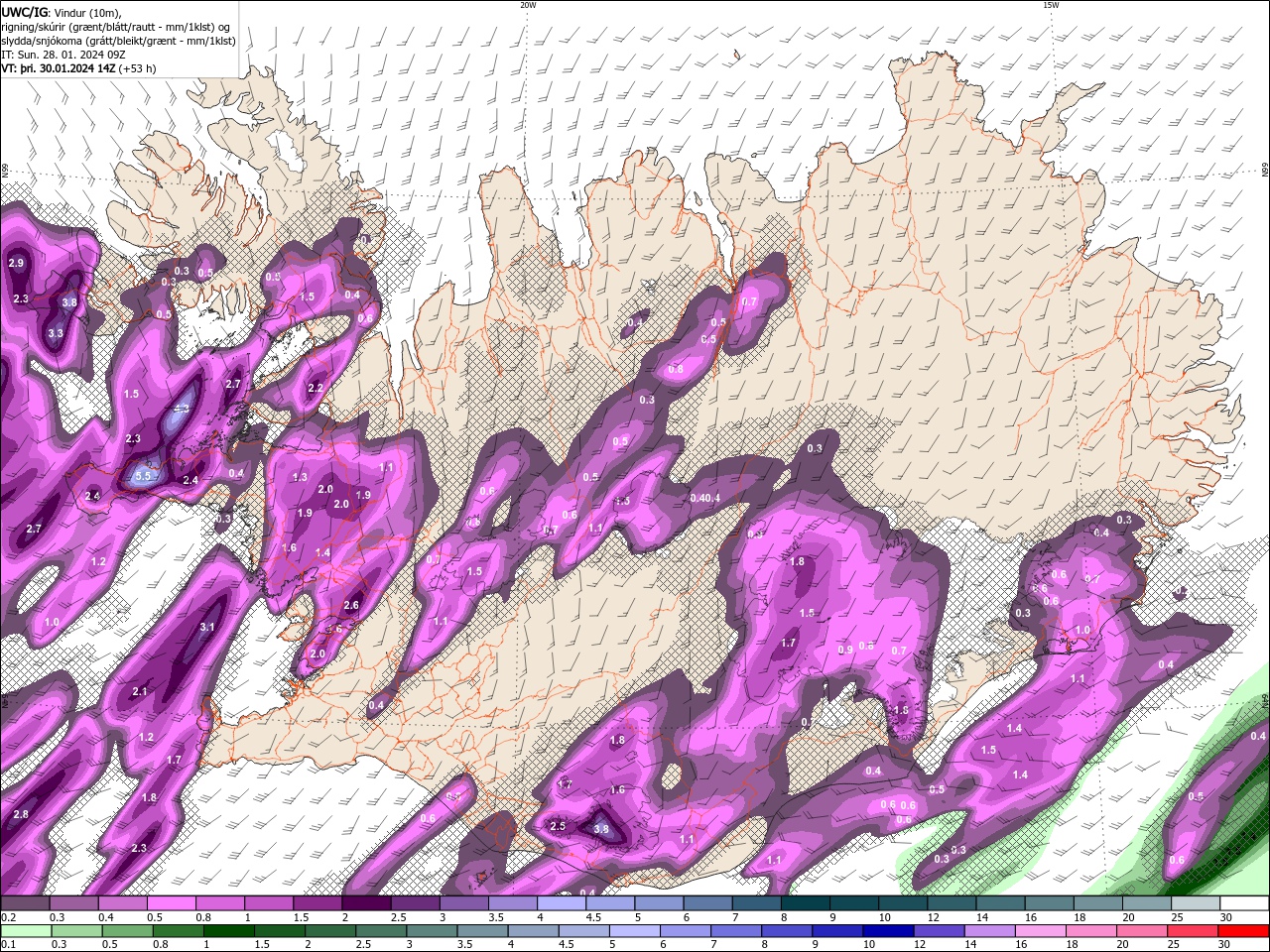1270x952 pixels.
Task: Click the '20W' longitude label
Action: [x=528, y=5]
